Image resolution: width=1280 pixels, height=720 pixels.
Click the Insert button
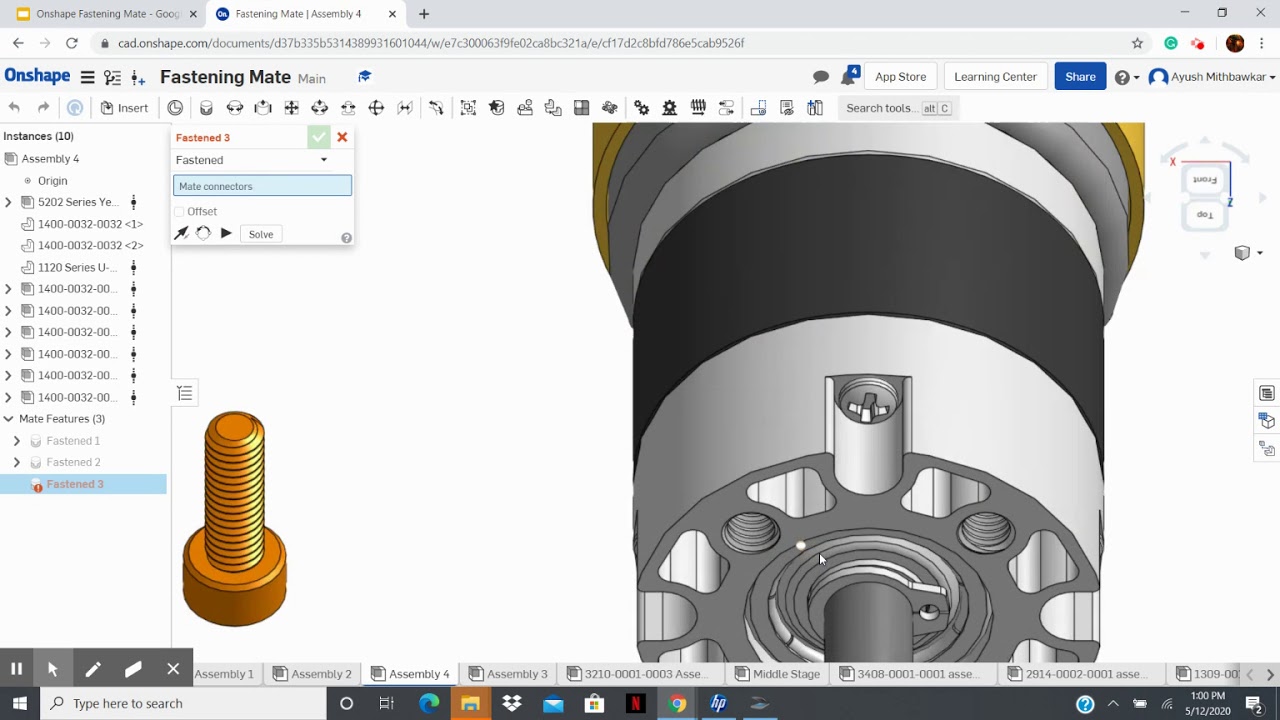[x=124, y=108]
